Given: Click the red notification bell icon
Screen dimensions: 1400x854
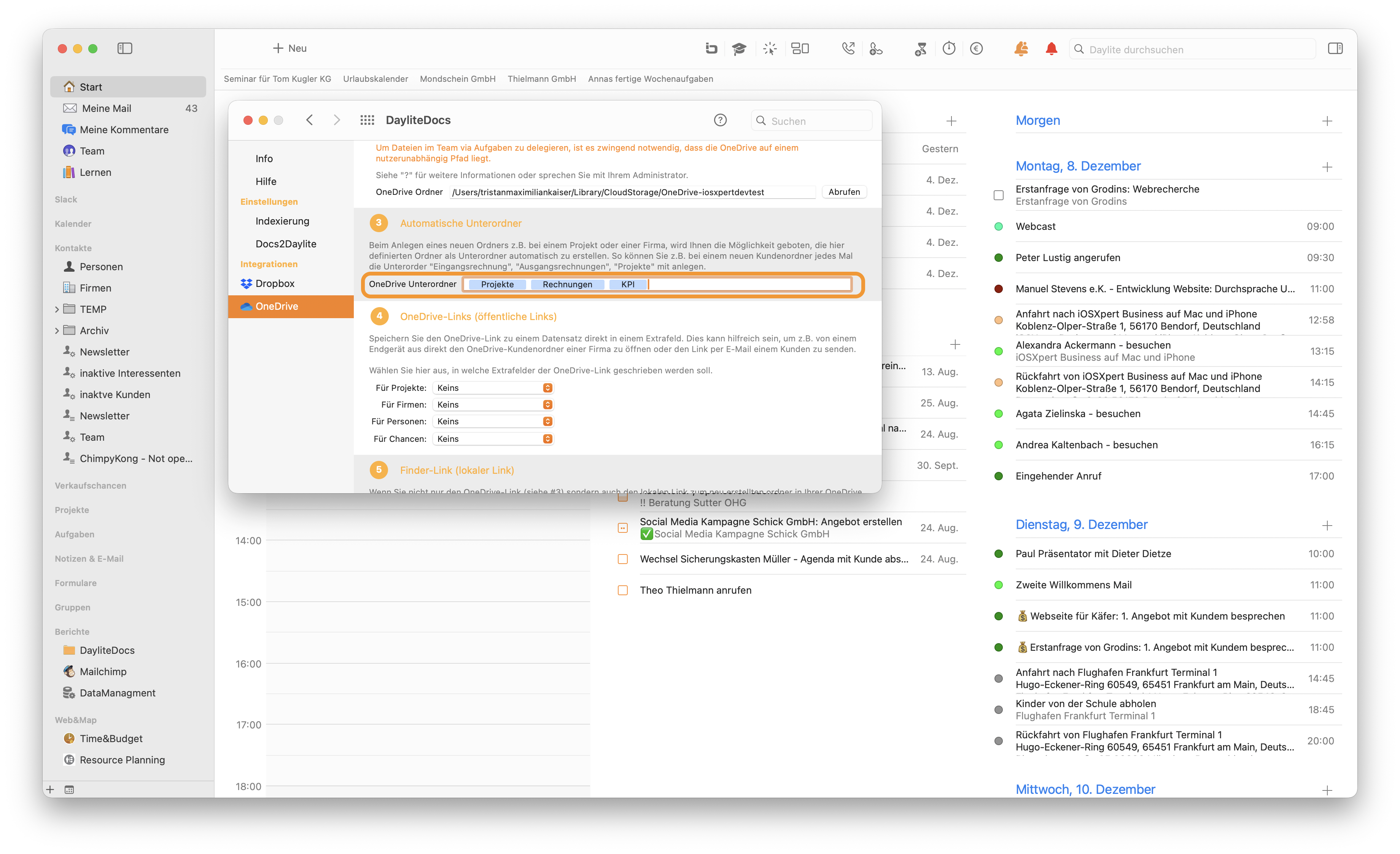Looking at the screenshot, I should tap(1051, 48).
